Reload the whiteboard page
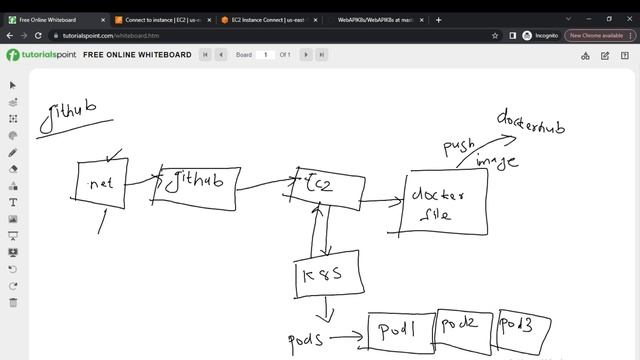 coord(38,36)
